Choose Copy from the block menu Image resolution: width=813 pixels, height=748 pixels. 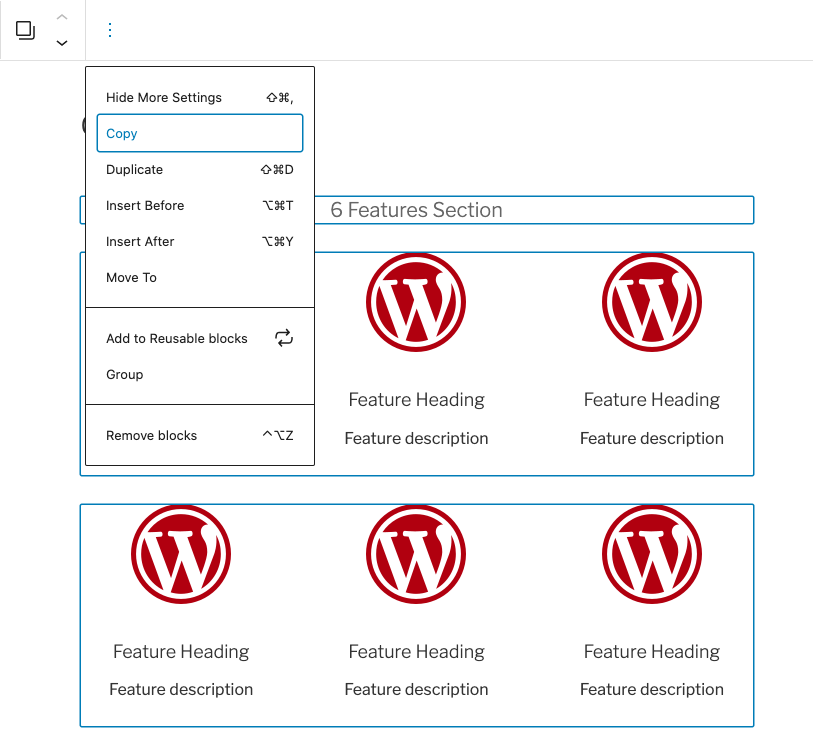click(199, 133)
